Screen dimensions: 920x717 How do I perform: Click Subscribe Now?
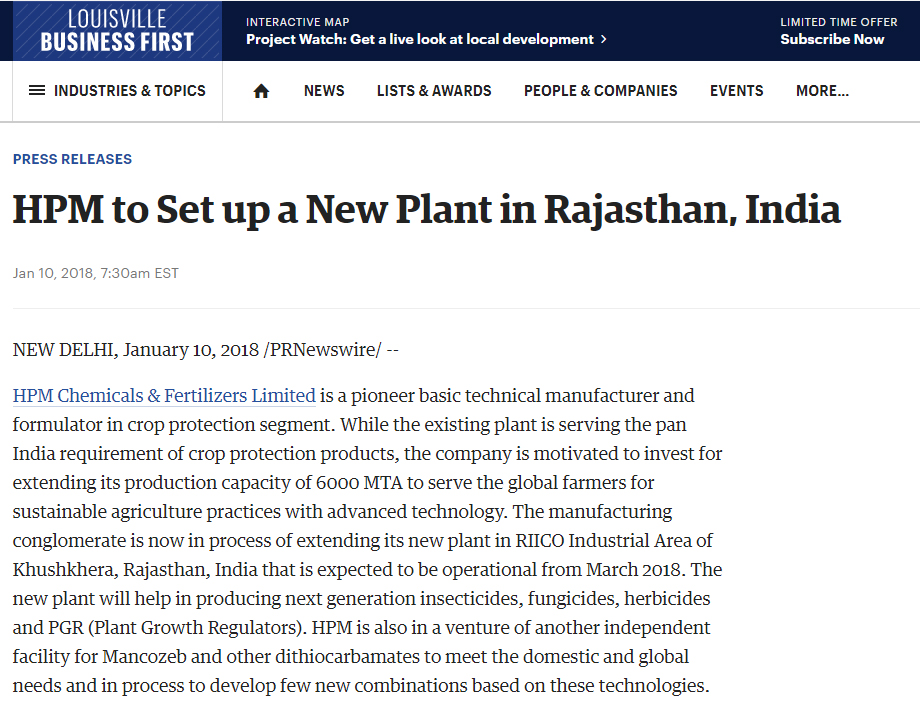tap(832, 40)
